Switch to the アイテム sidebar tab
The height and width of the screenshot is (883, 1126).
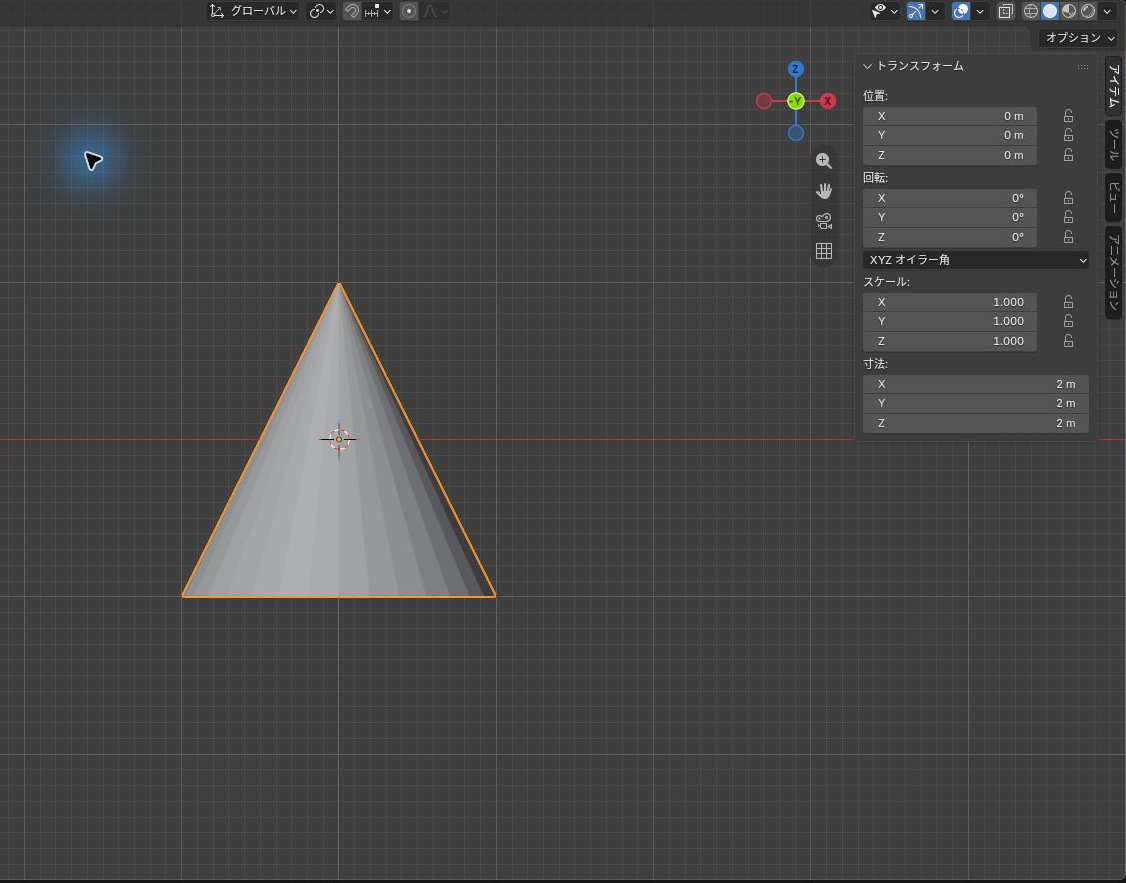(x=1114, y=85)
